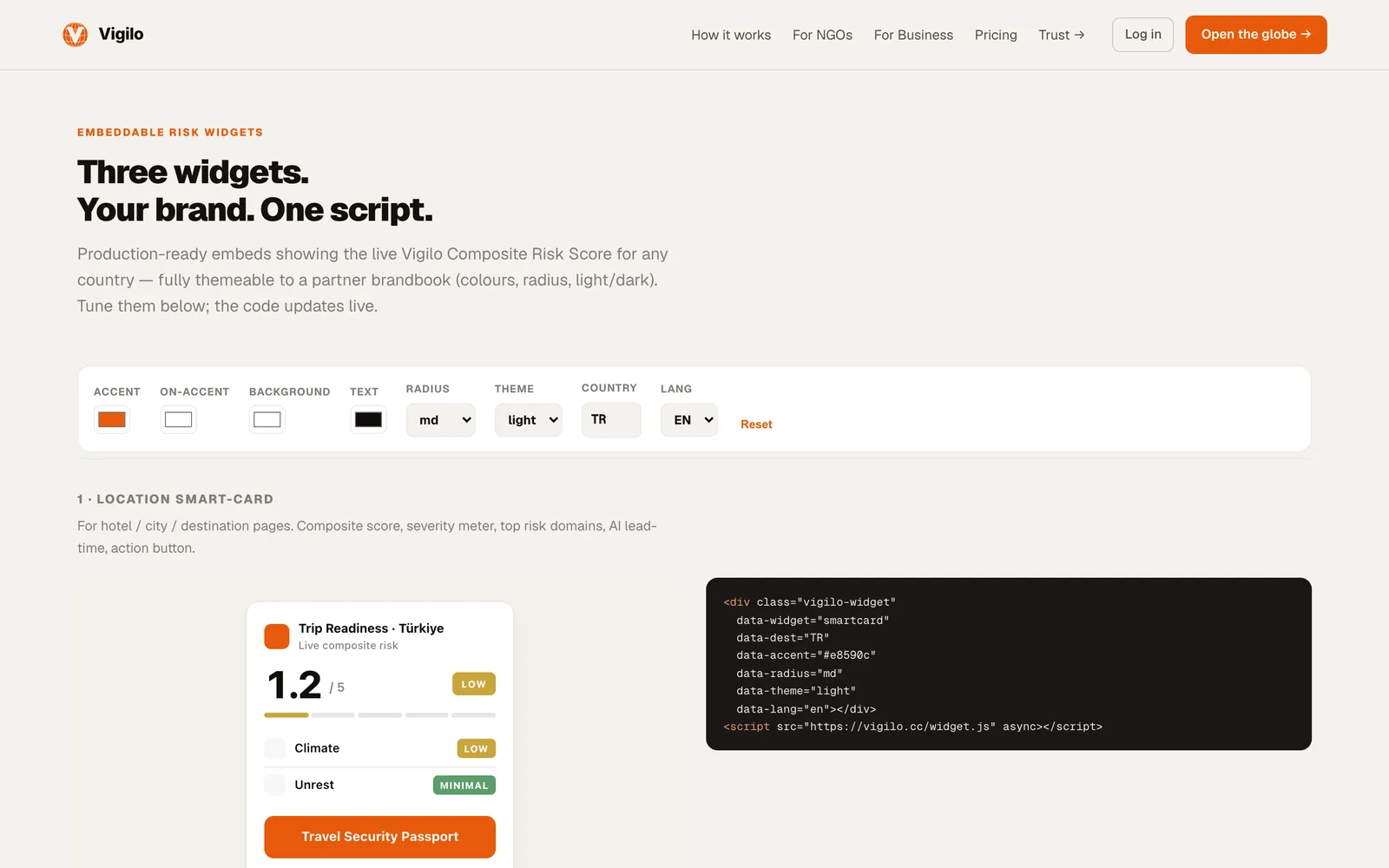Click the '1 · LOCATION SMART-CARD' heading
The width and height of the screenshot is (1389, 868).
pos(175,499)
